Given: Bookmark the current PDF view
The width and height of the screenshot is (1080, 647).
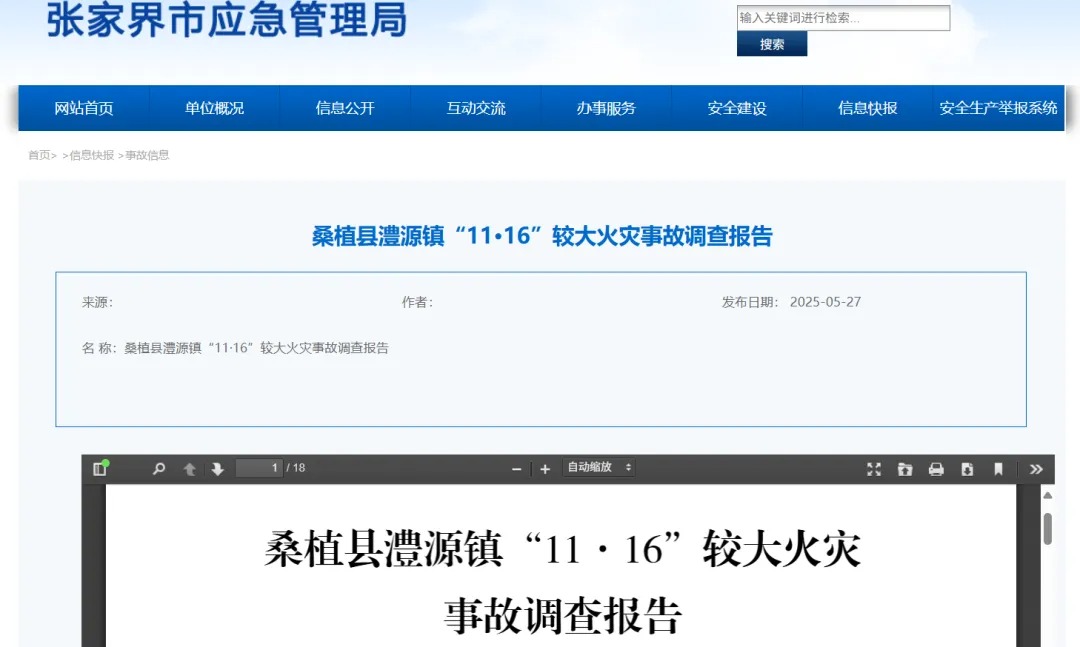Looking at the screenshot, I should (998, 469).
